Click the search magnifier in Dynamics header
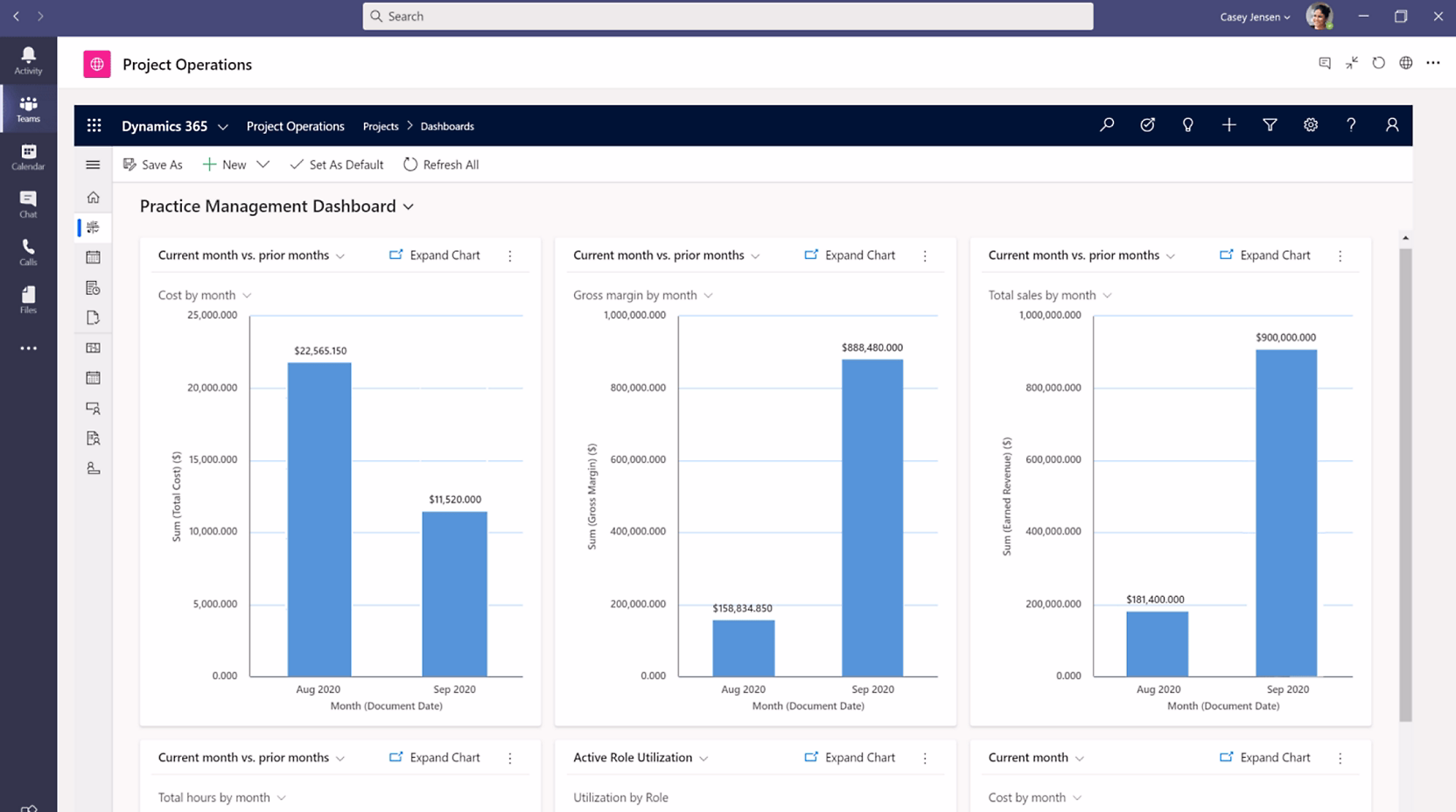 (x=1107, y=125)
